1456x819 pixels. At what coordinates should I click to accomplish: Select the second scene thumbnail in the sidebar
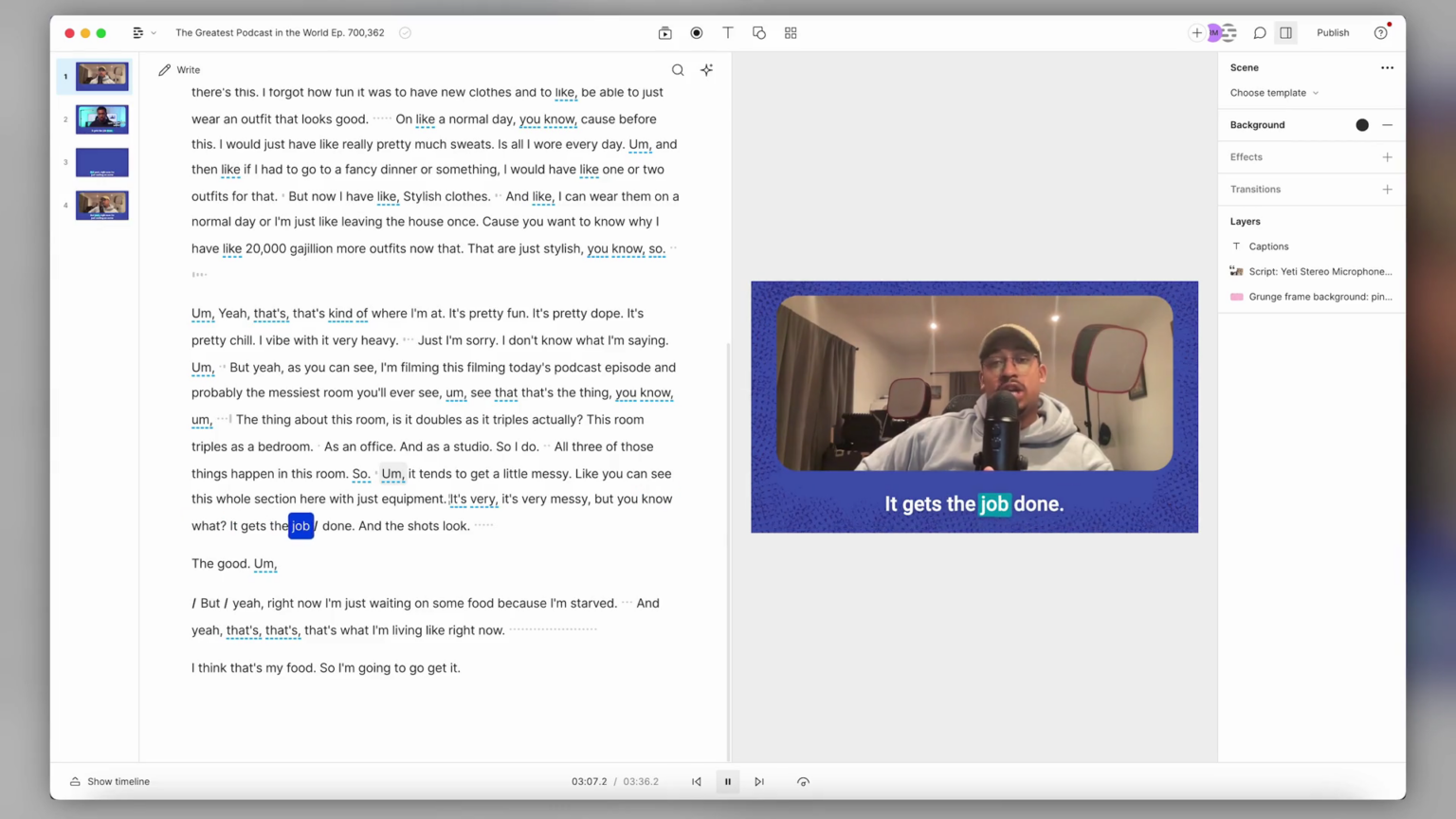[x=101, y=118]
